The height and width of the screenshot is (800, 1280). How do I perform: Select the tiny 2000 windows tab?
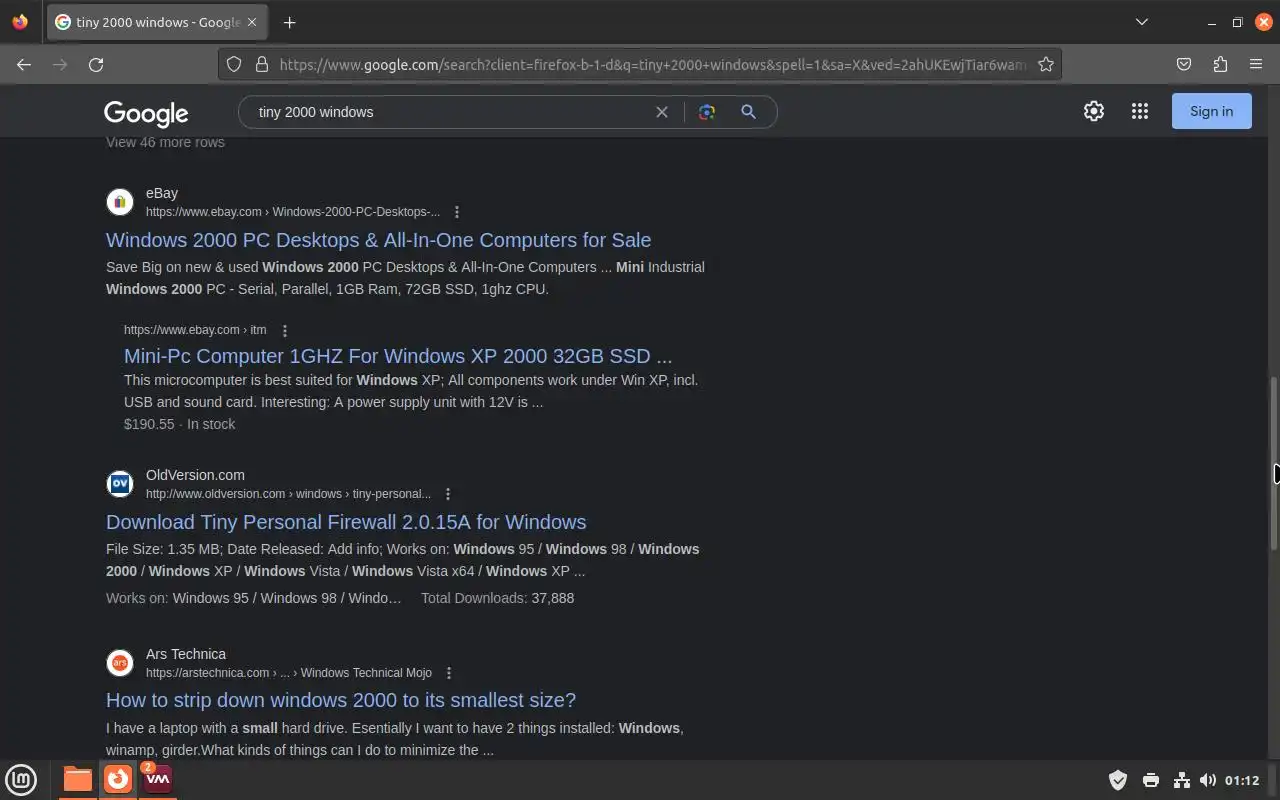coord(158,22)
